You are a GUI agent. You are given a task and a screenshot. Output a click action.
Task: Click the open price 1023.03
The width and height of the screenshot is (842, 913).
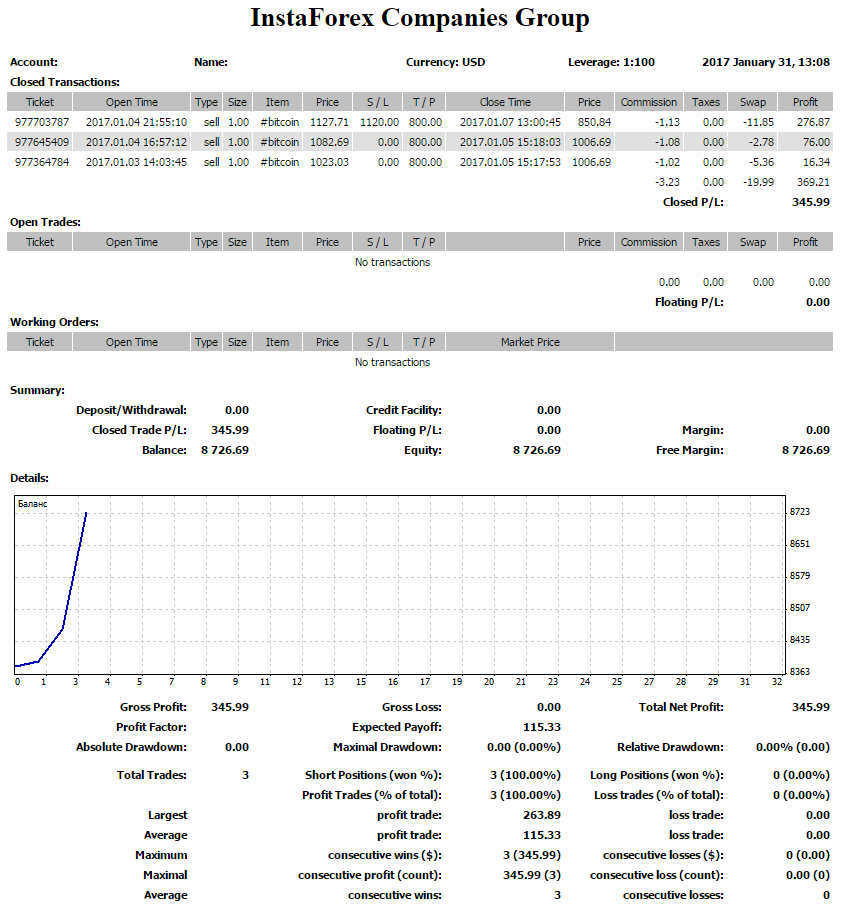click(x=329, y=162)
